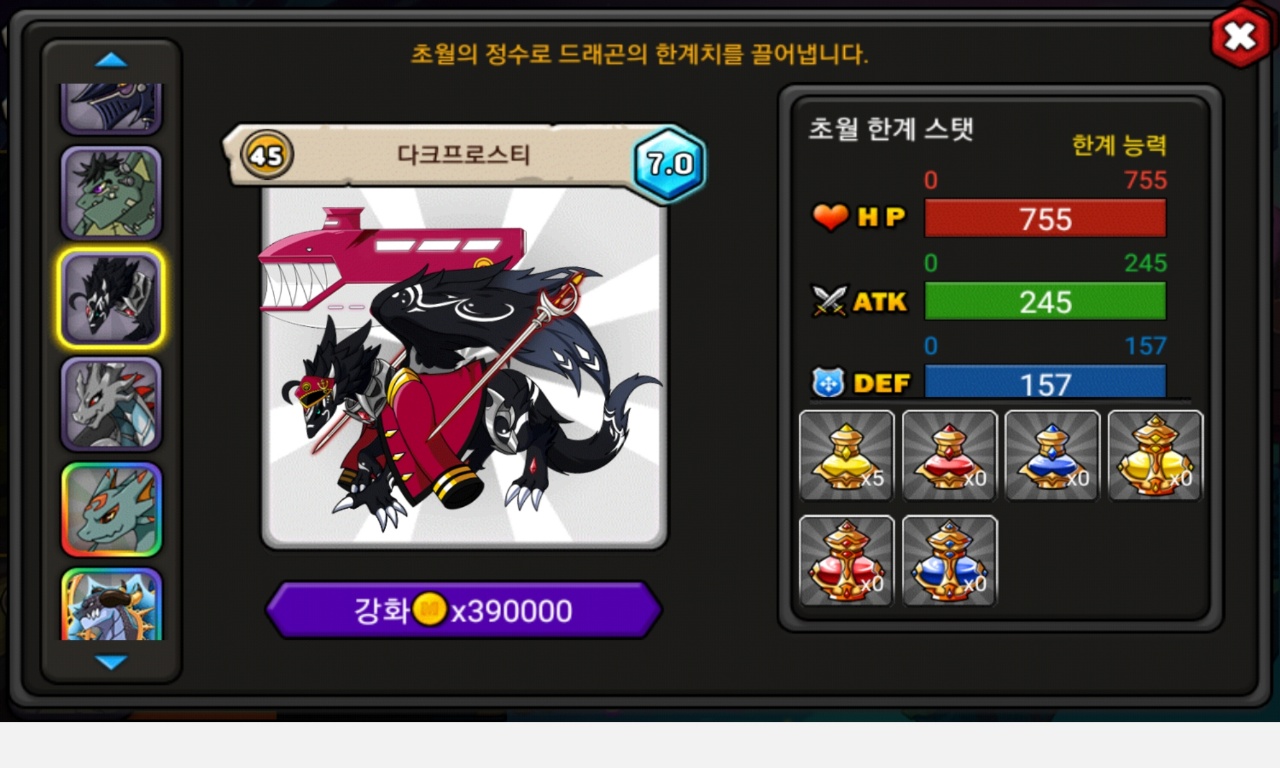Screen dimensions: 1280x768
Task: Select the small red essence potion
Action: 950,455
